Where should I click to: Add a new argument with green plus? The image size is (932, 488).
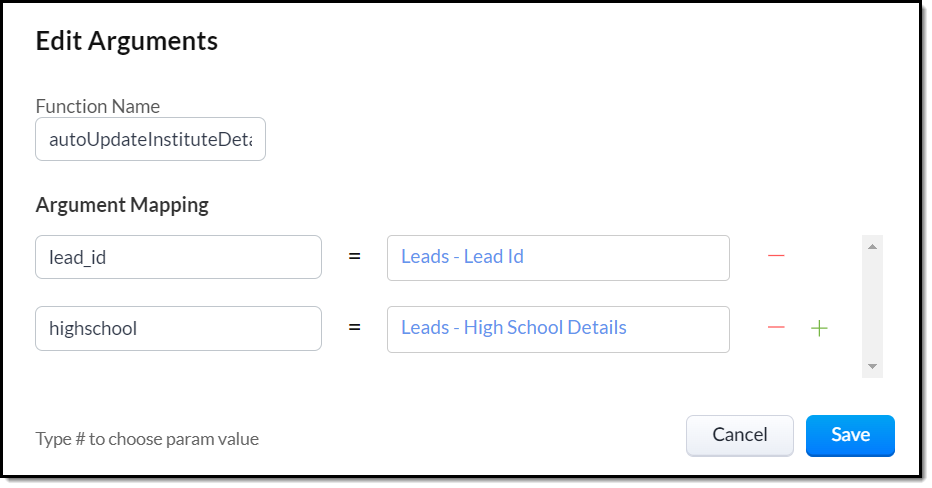click(x=819, y=328)
